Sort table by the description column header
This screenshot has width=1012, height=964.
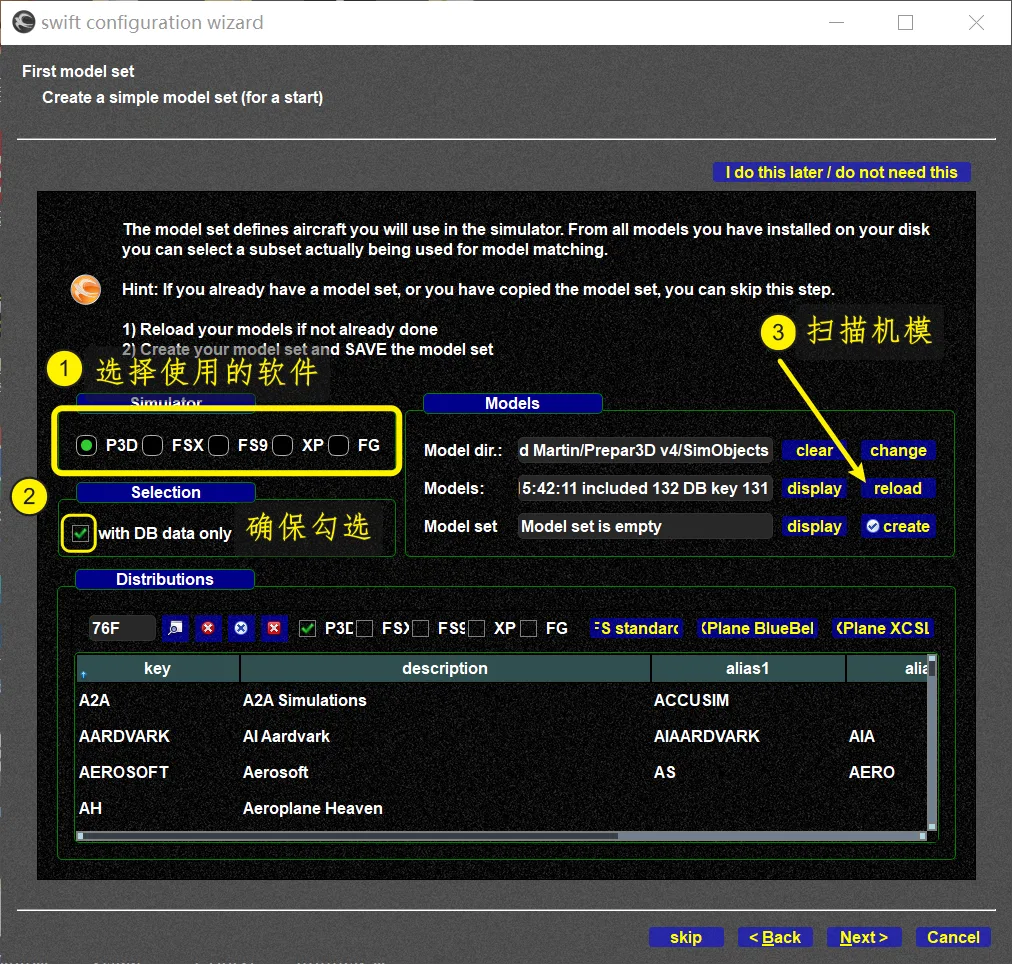click(445, 668)
